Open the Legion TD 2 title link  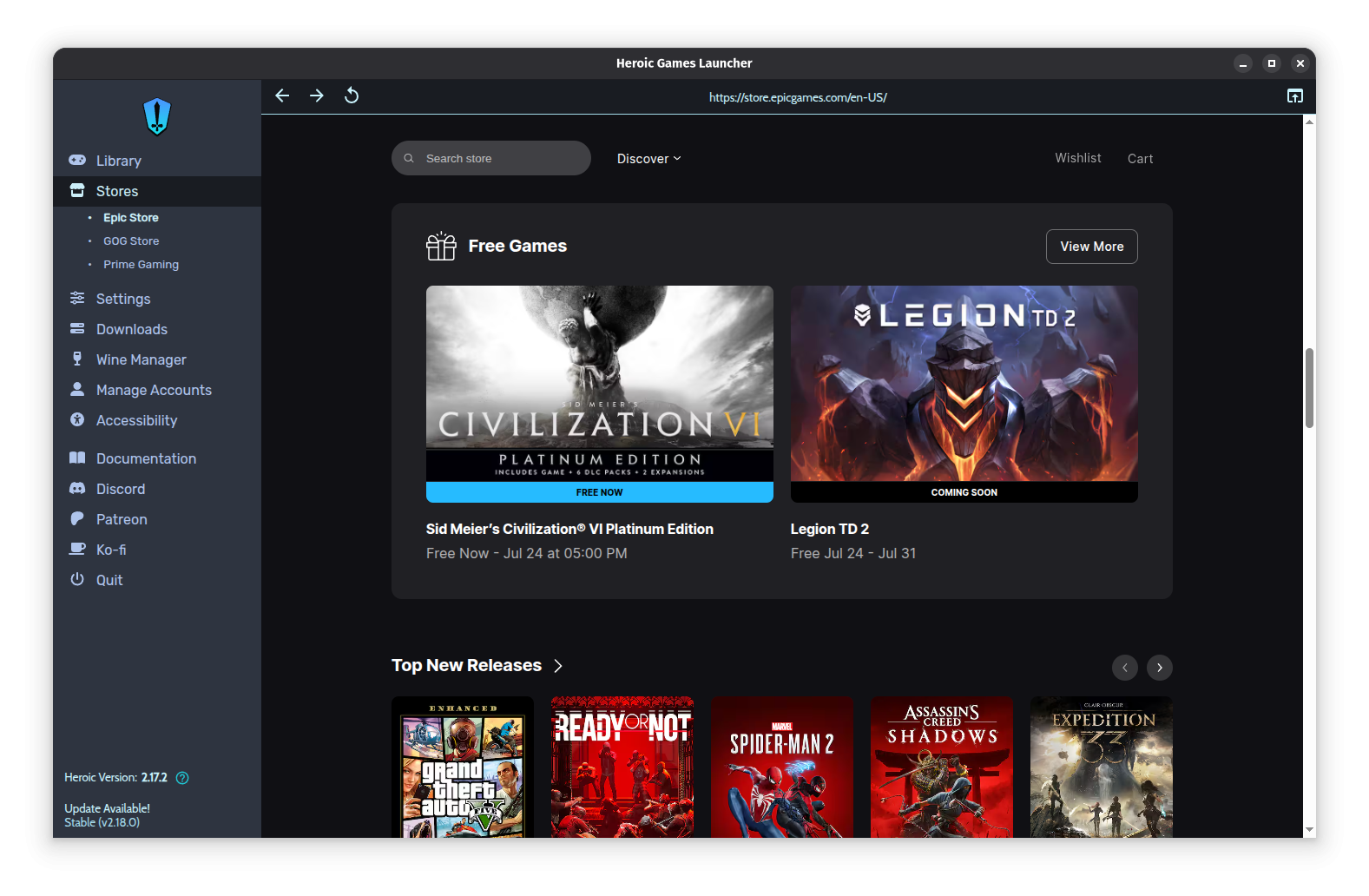click(x=830, y=529)
